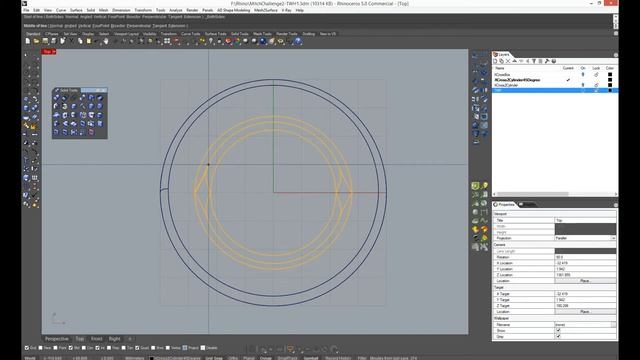Screen dimensions: 640x360
Task: Open the Transform menu
Action: click(143, 10)
